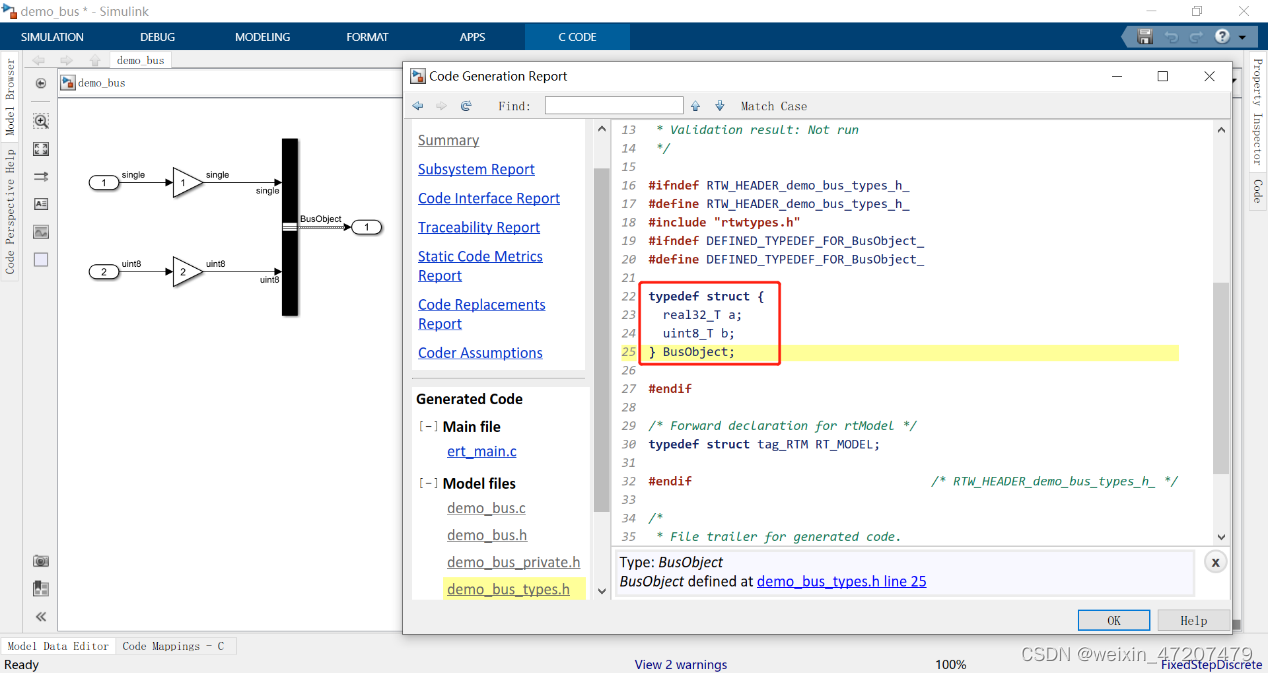1268x673 pixels.
Task: Click the Annotation text box icon
Action: 41,204
